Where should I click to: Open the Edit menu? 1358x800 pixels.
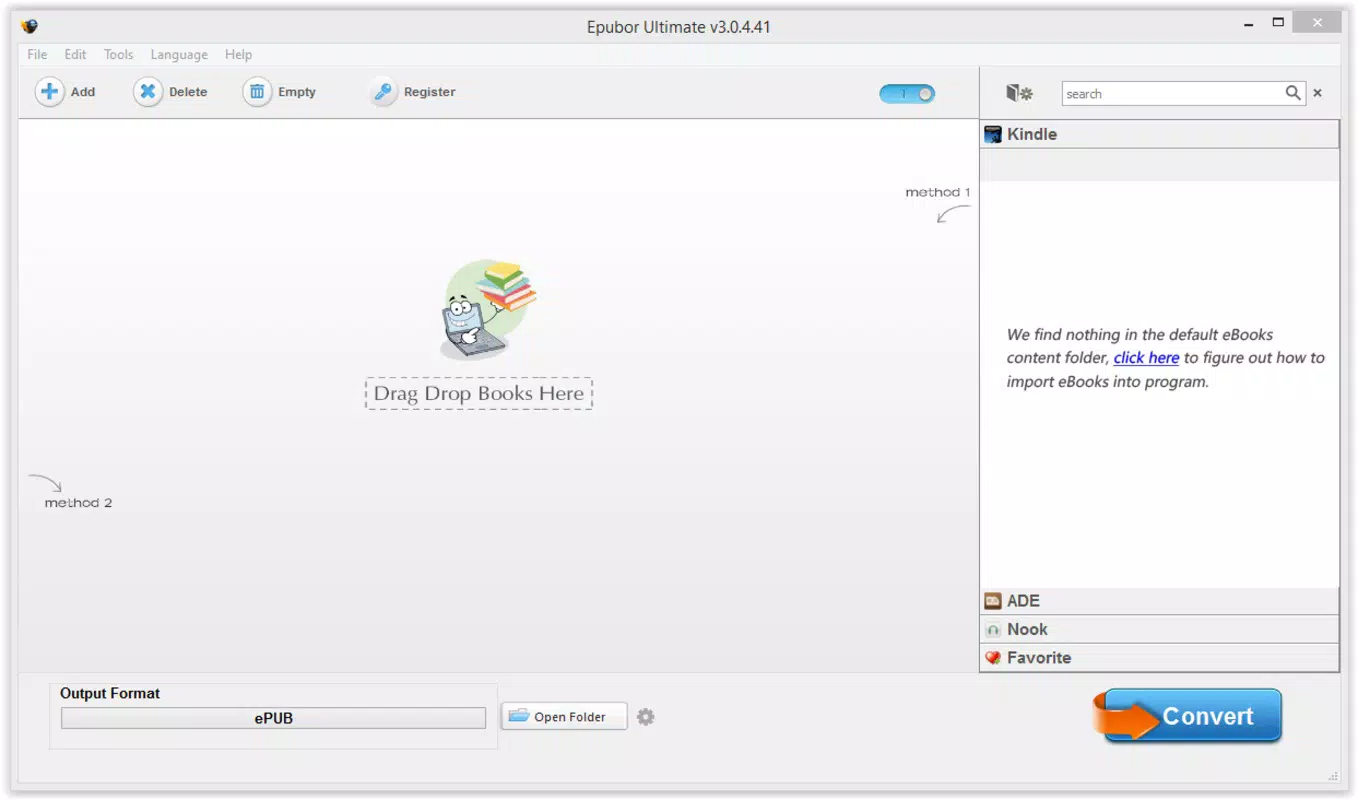point(75,55)
